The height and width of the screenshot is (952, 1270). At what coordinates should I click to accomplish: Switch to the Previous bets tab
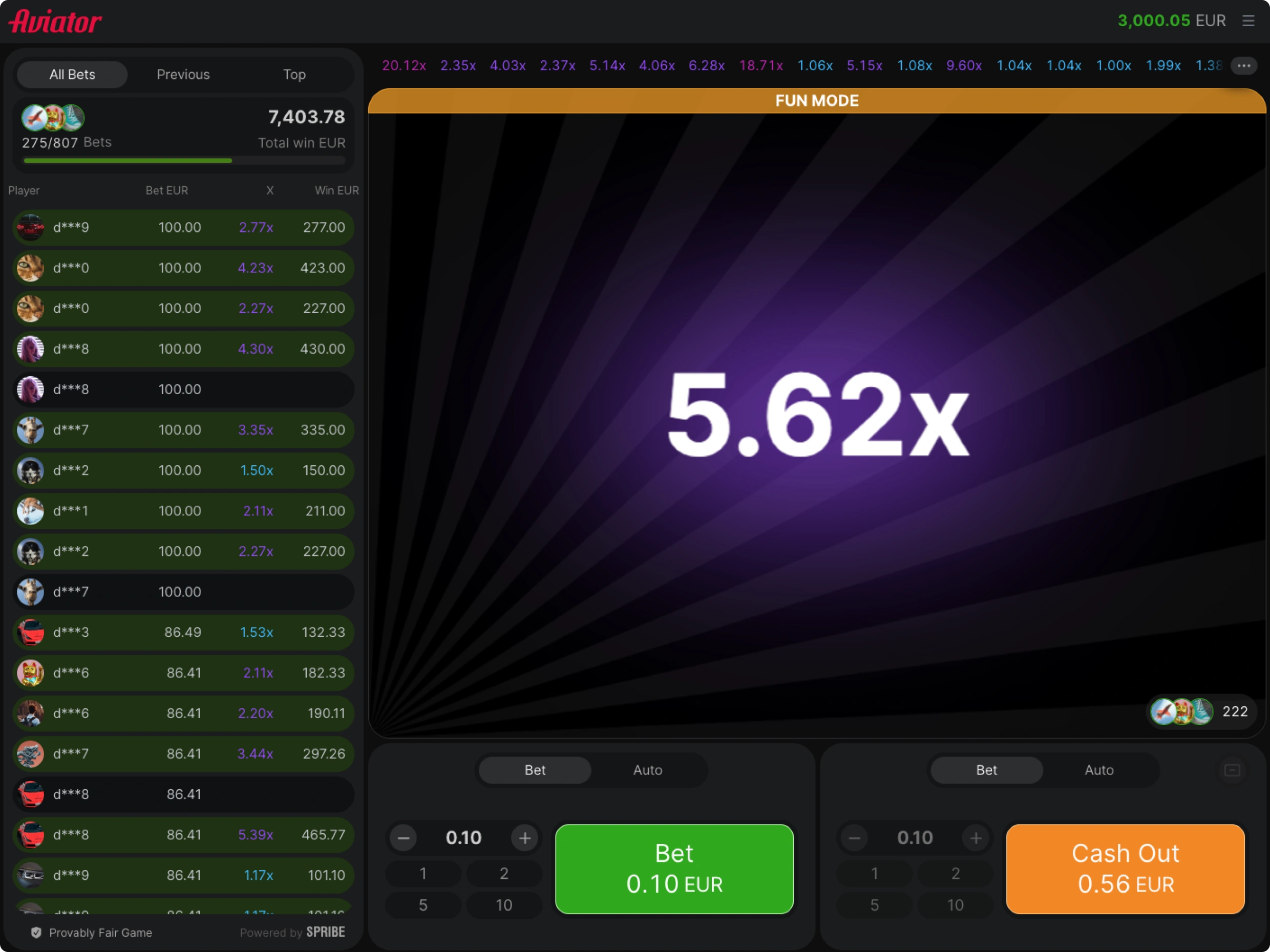coord(183,75)
